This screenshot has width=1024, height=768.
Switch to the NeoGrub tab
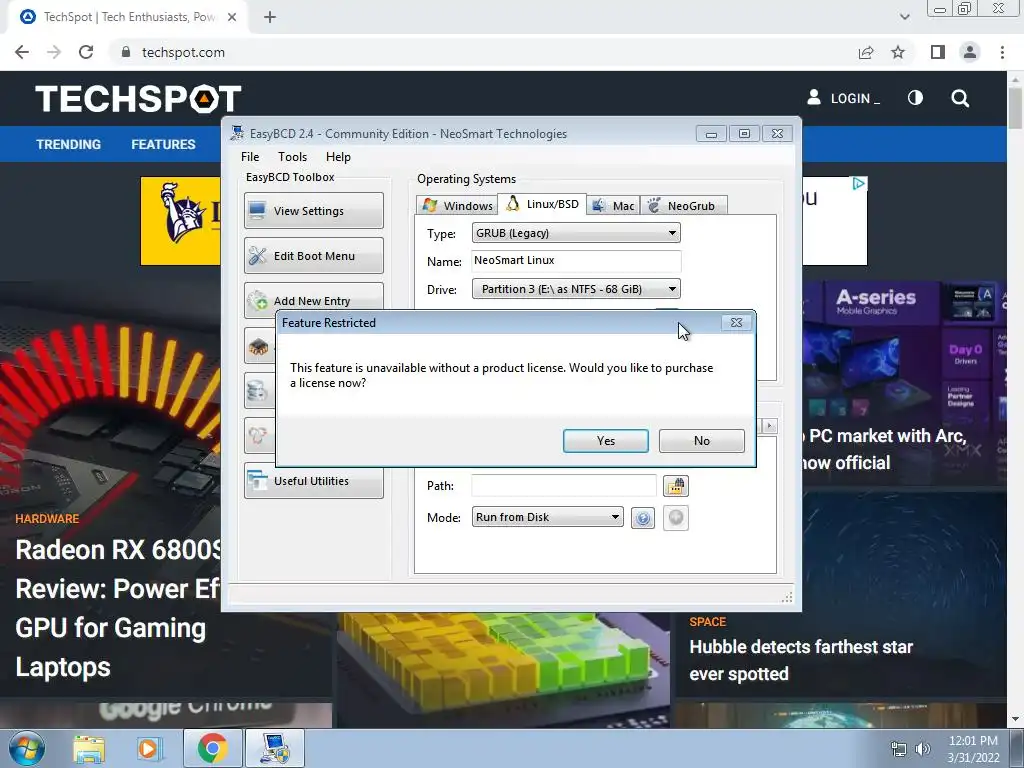click(682, 206)
